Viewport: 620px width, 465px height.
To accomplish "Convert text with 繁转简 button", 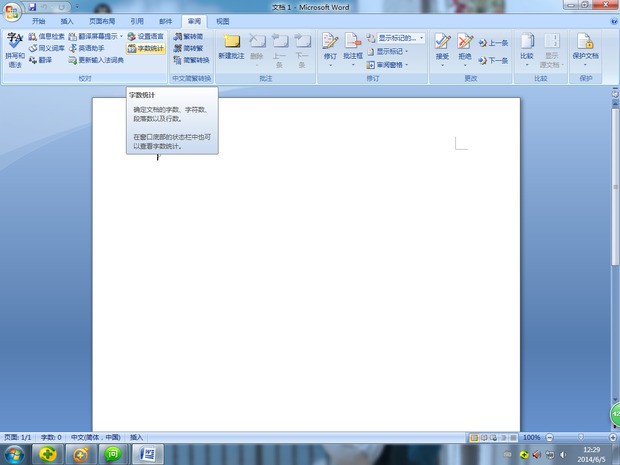I will (x=190, y=36).
